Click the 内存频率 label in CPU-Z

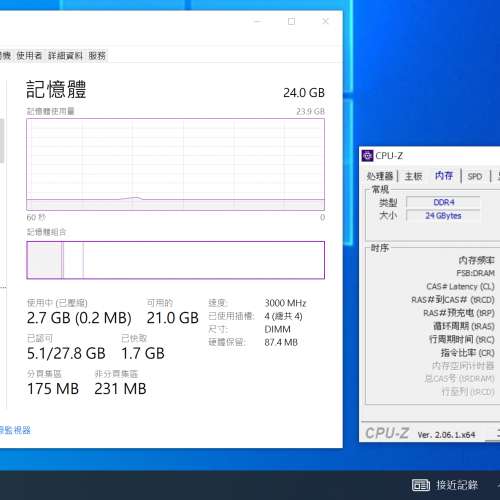[477, 260]
